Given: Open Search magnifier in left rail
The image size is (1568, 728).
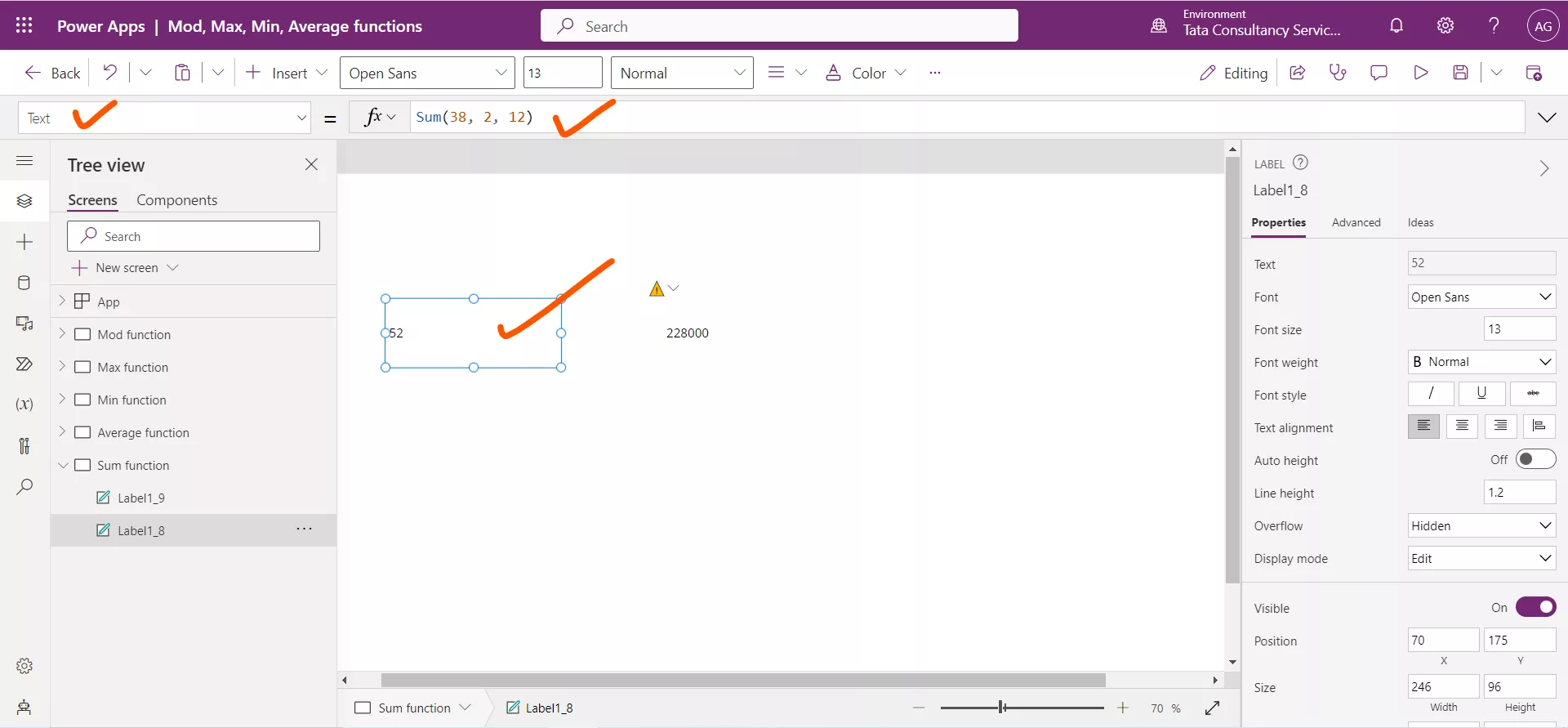Looking at the screenshot, I should tap(24, 487).
